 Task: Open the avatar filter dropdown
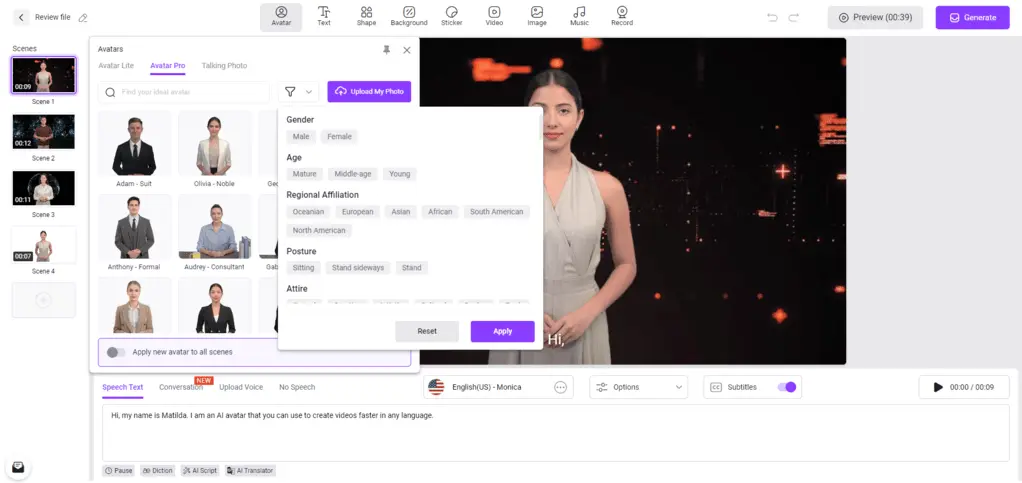coord(299,92)
